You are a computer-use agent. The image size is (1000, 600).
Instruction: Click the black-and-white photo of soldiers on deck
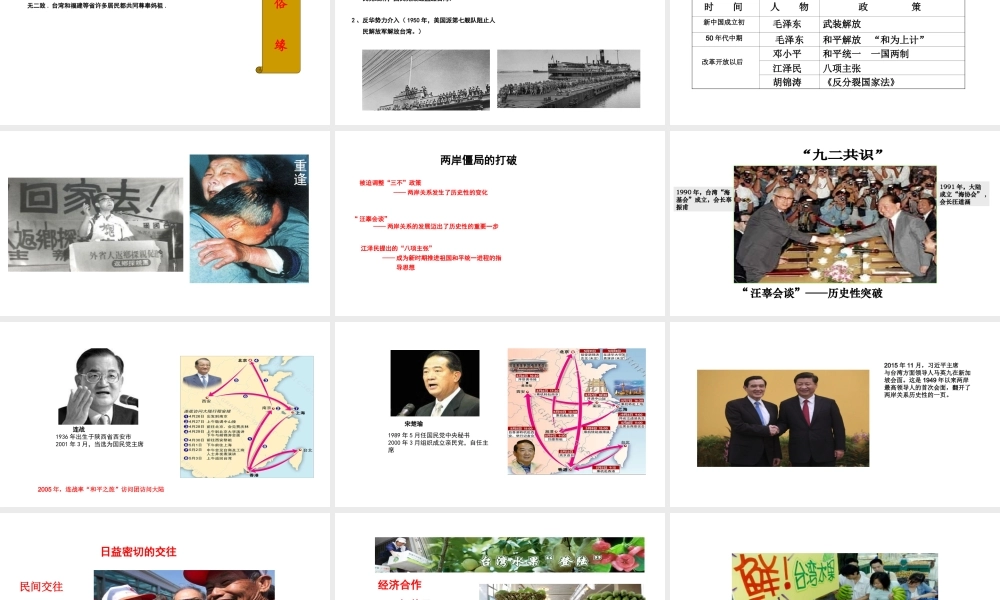[426, 80]
